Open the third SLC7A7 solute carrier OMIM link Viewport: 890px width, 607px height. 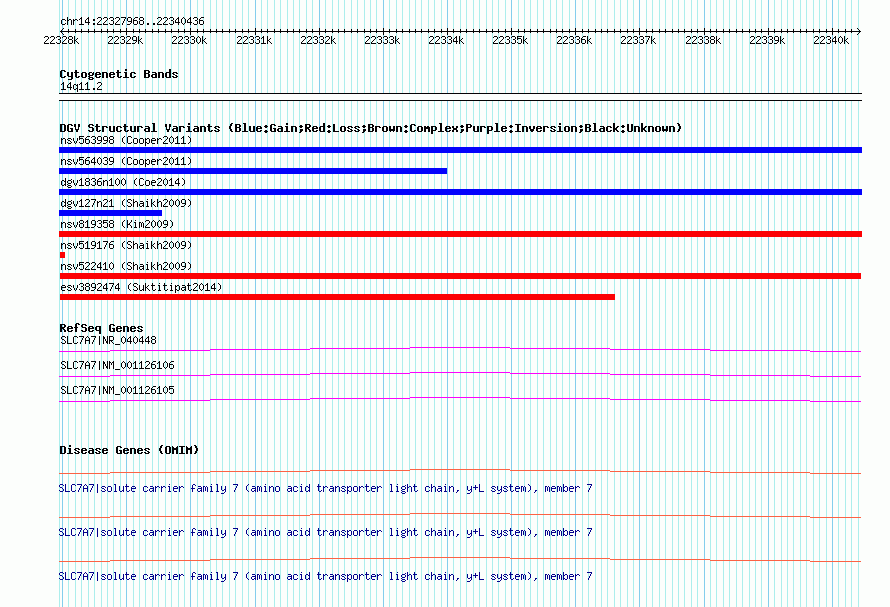click(x=326, y=576)
